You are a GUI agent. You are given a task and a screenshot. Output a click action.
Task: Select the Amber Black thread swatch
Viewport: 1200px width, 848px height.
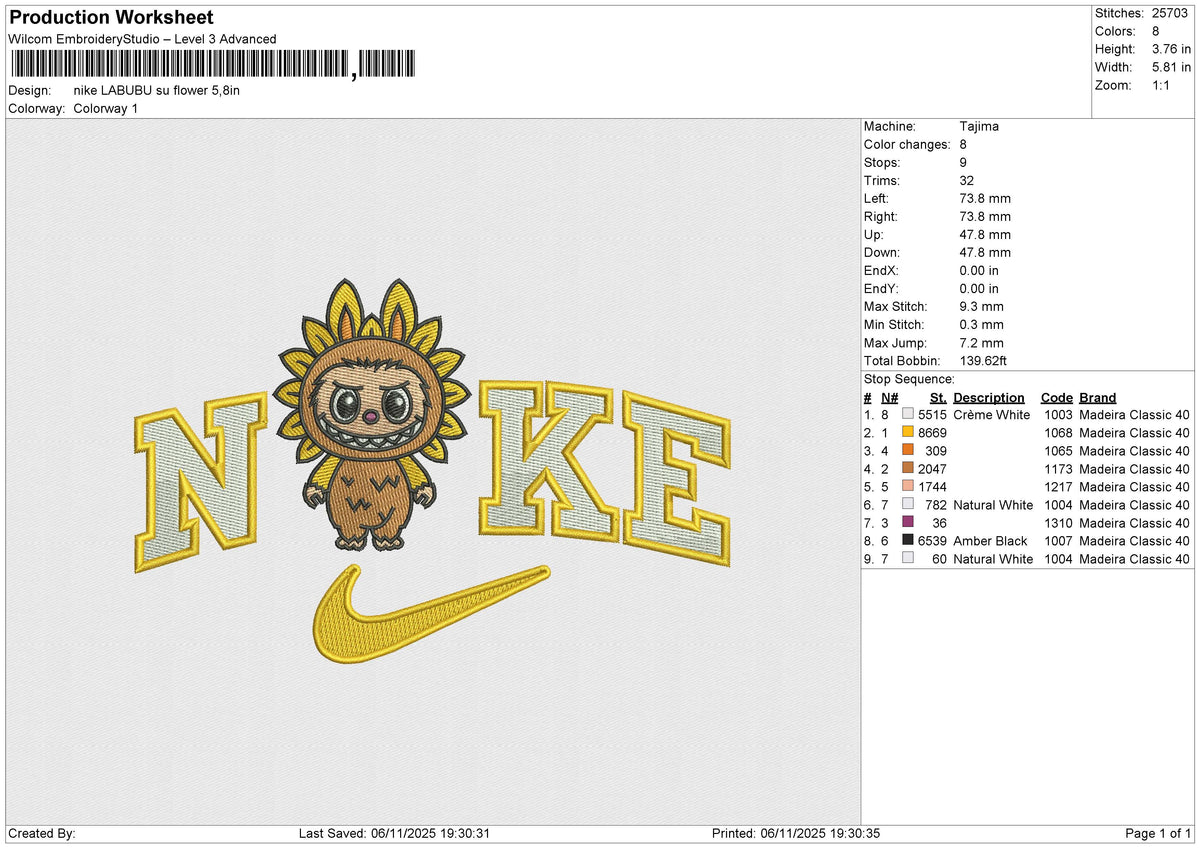click(x=908, y=541)
